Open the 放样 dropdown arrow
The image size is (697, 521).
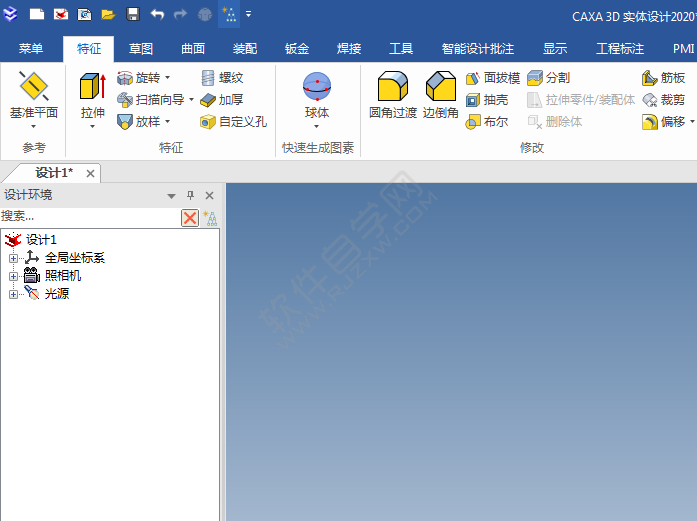[x=168, y=121]
